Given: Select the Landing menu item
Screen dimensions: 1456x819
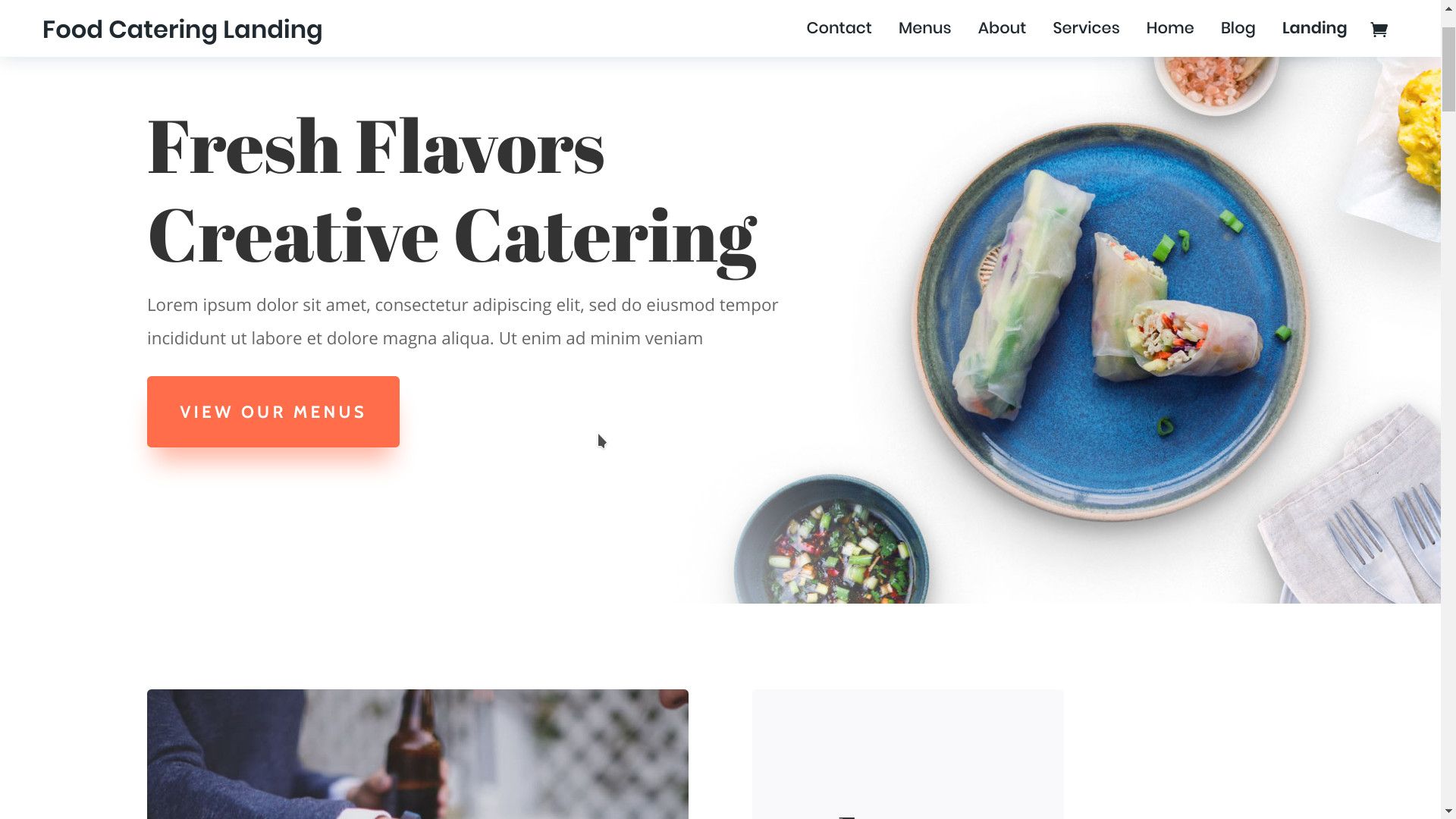Looking at the screenshot, I should pyautogui.click(x=1314, y=28).
